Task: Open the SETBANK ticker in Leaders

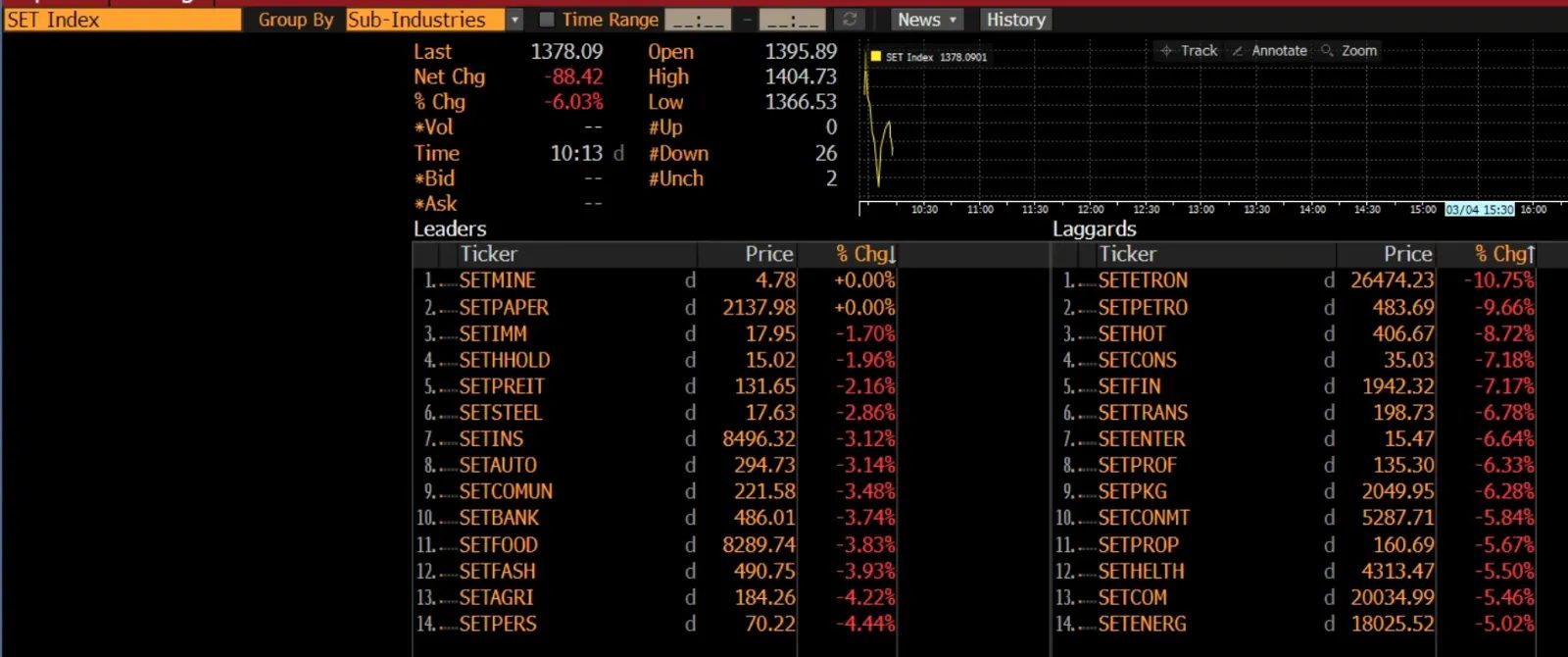Action: point(499,518)
